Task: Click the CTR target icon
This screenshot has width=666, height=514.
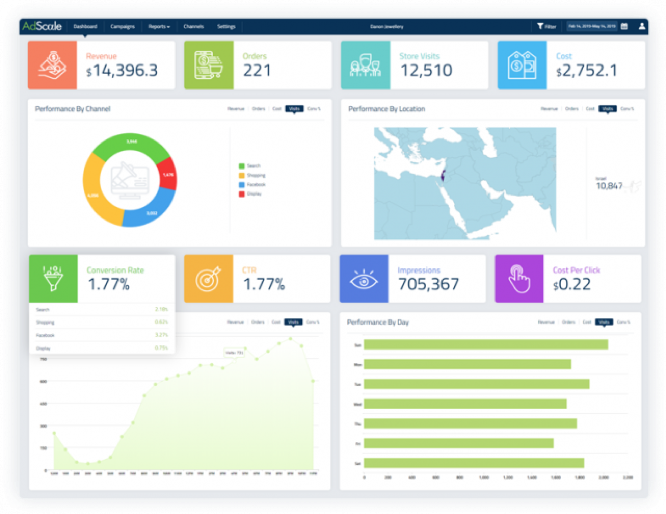Action: pos(207,278)
